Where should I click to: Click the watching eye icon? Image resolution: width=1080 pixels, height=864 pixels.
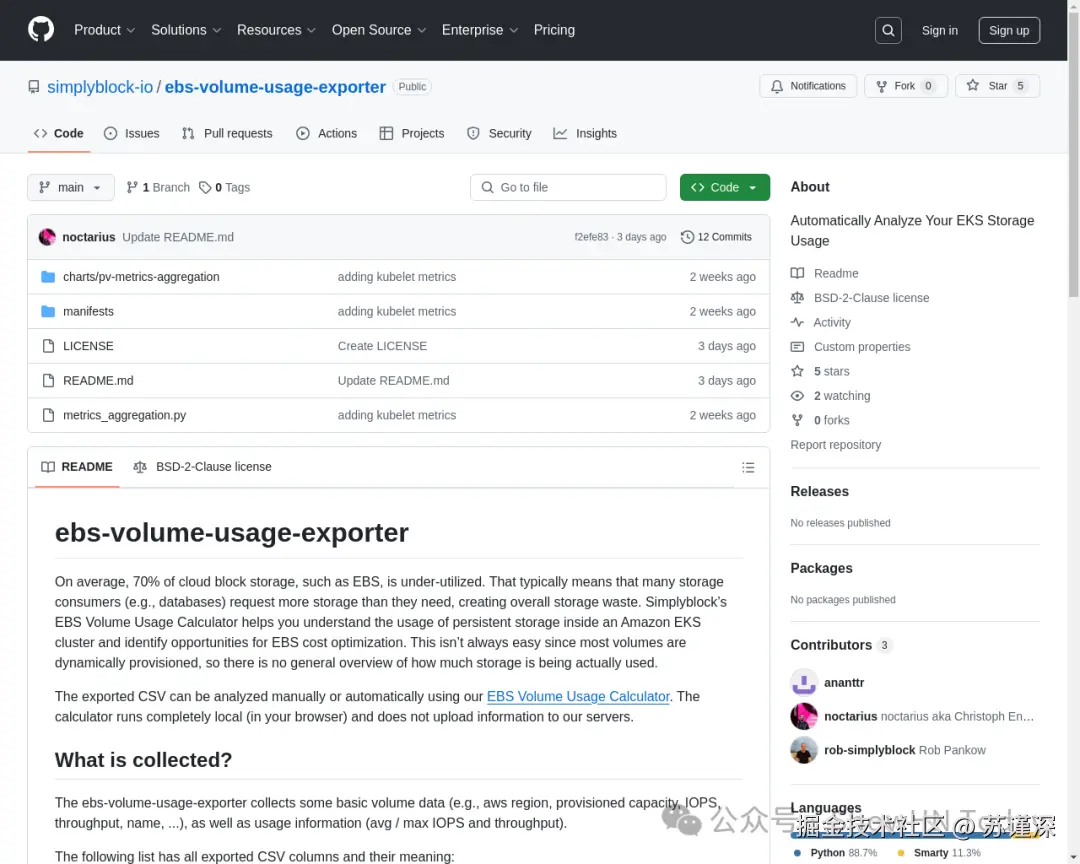[x=797, y=395]
